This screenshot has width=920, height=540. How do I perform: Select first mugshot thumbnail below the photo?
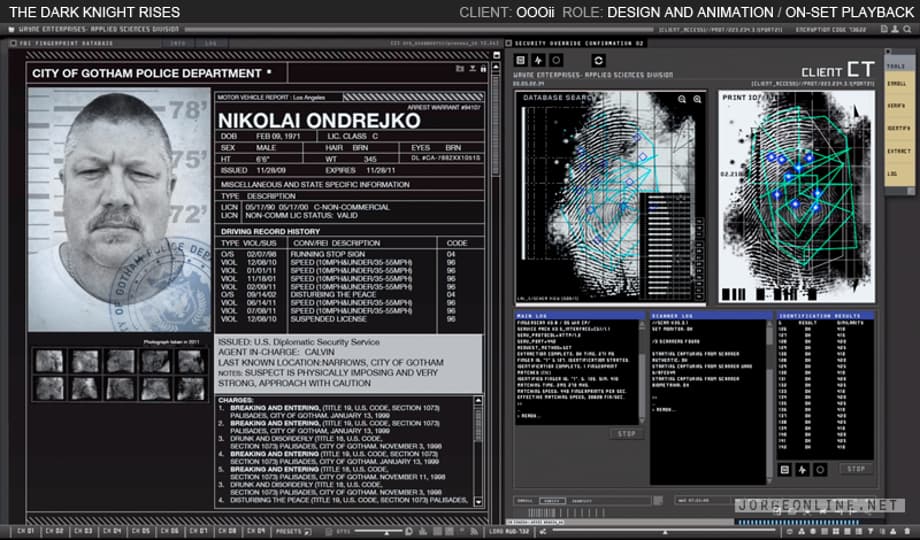pyautogui.click(x=49, y=361)
